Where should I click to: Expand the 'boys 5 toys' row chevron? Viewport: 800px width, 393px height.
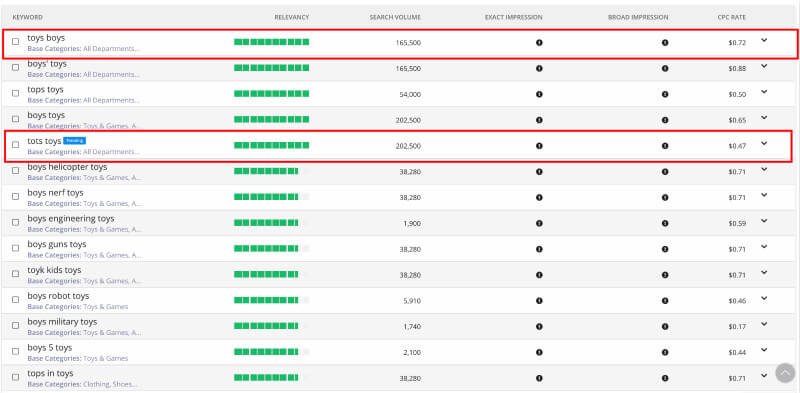tap(764, 350)
